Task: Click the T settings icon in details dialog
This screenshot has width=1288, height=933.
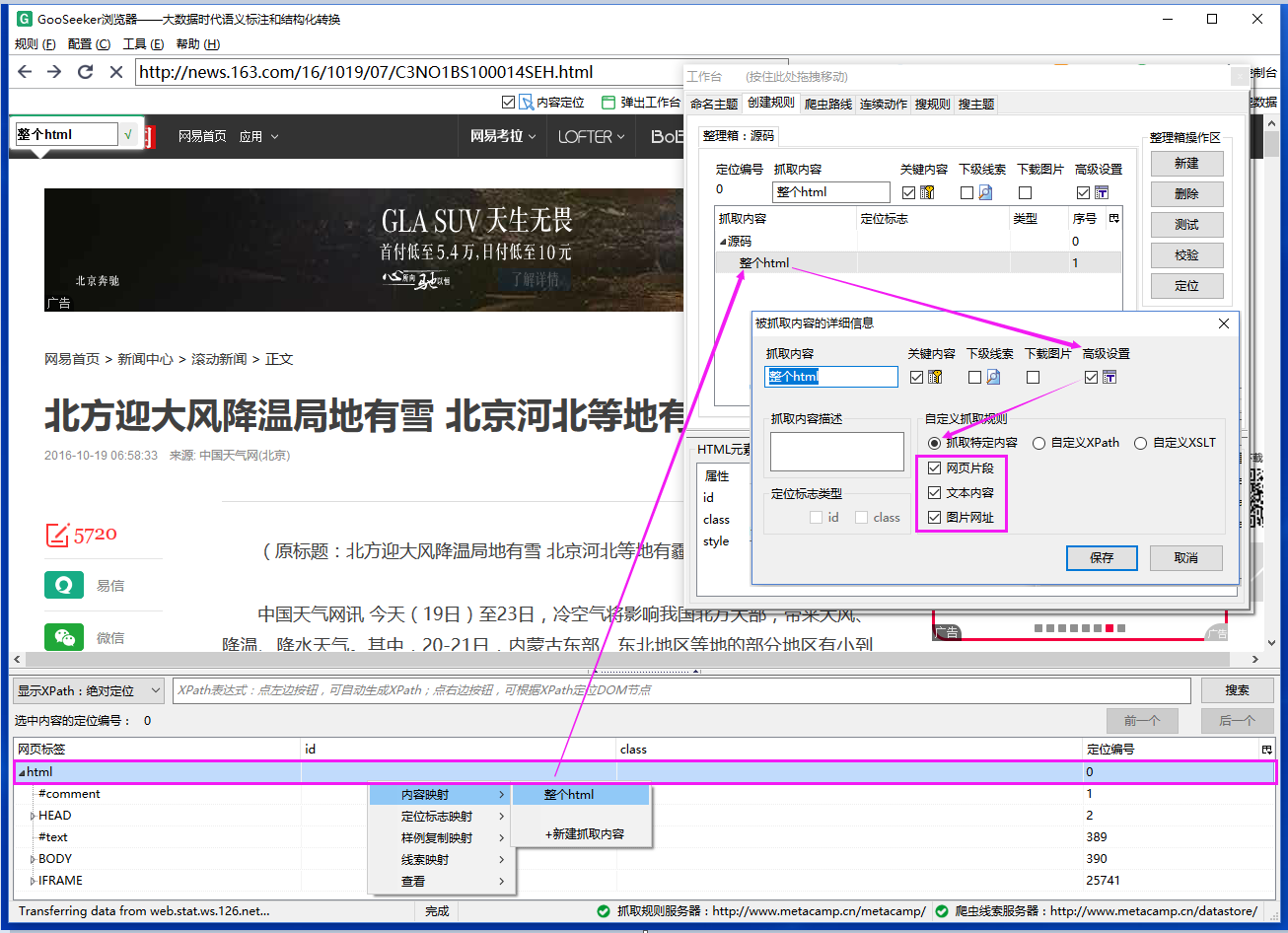Action: (1109, 377)
